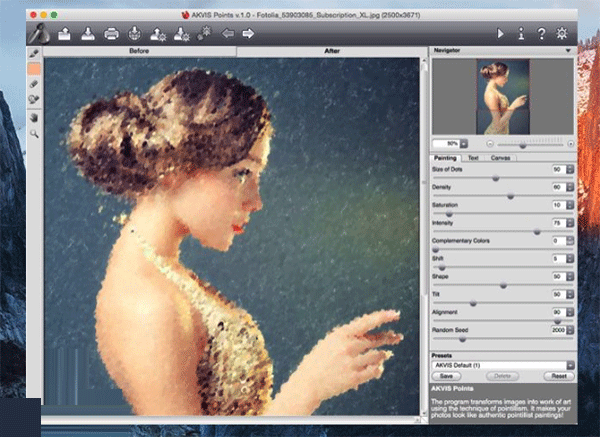The height and width of the screenshot is (437, 600).
Task: Click the Density slider handle
Action: coord(510,196)
